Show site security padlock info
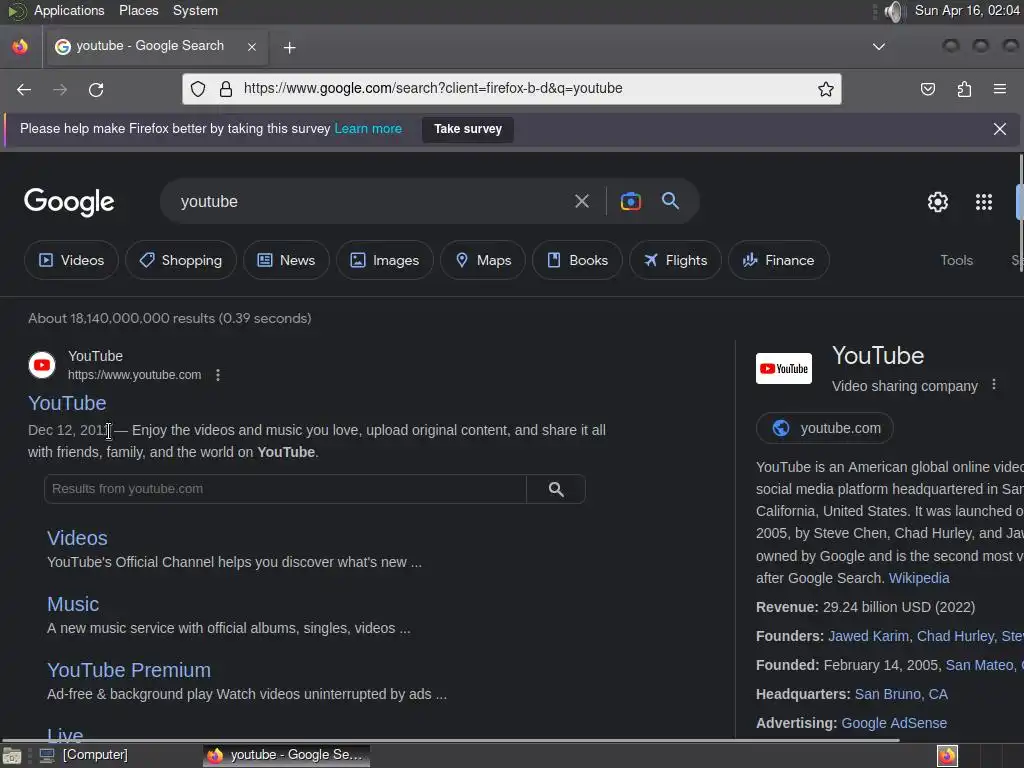1024x768 pixels. pyautogui.click(x=226, y=89)
